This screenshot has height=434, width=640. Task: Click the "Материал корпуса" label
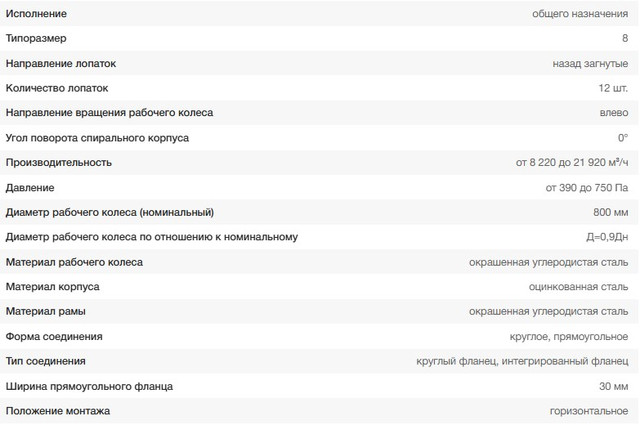[52, 287]
